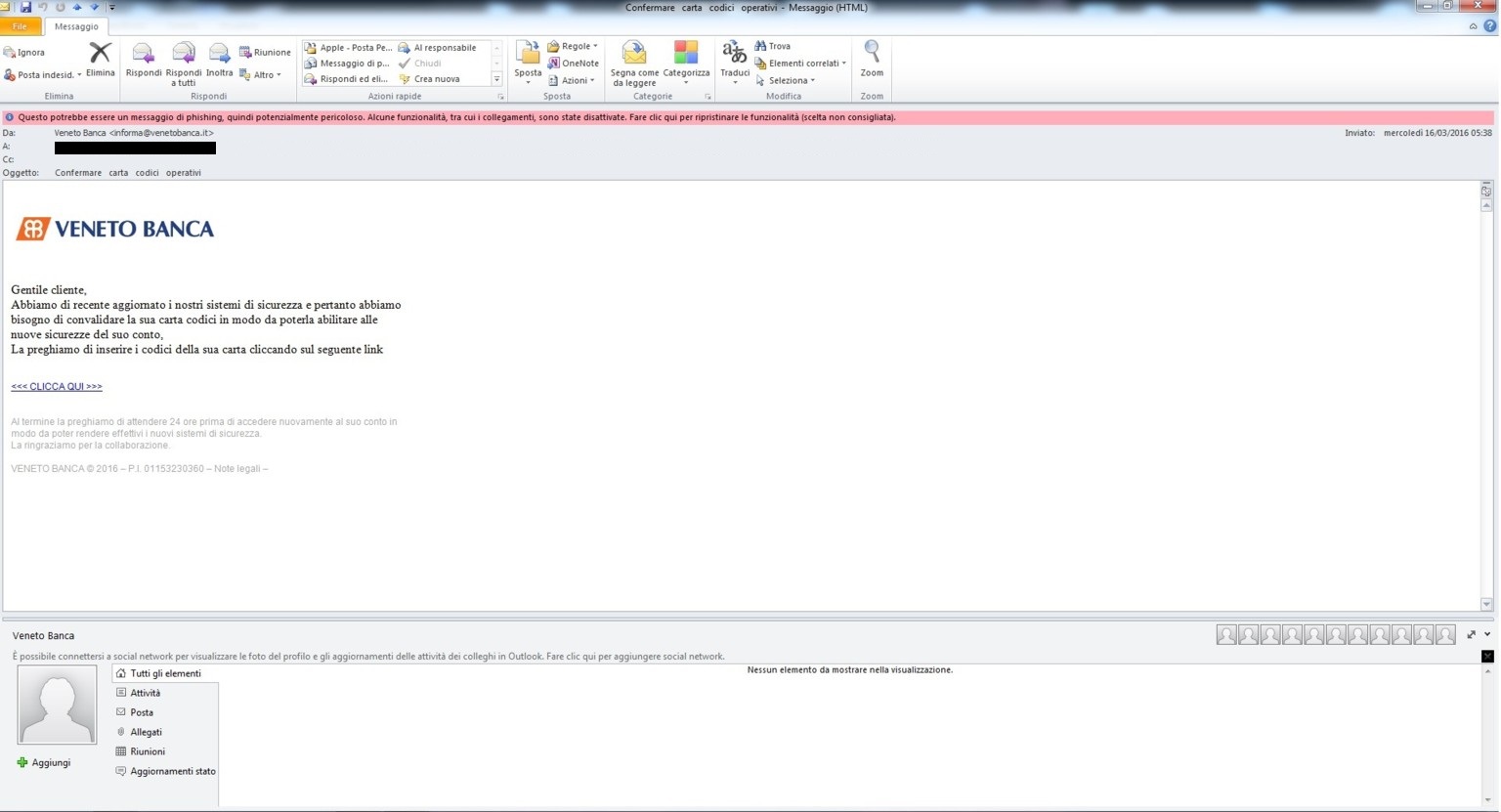This screenshot has height=812, width=1501.
Task: Expand the Azioni dropdown
Action: (x=572, y=80)
